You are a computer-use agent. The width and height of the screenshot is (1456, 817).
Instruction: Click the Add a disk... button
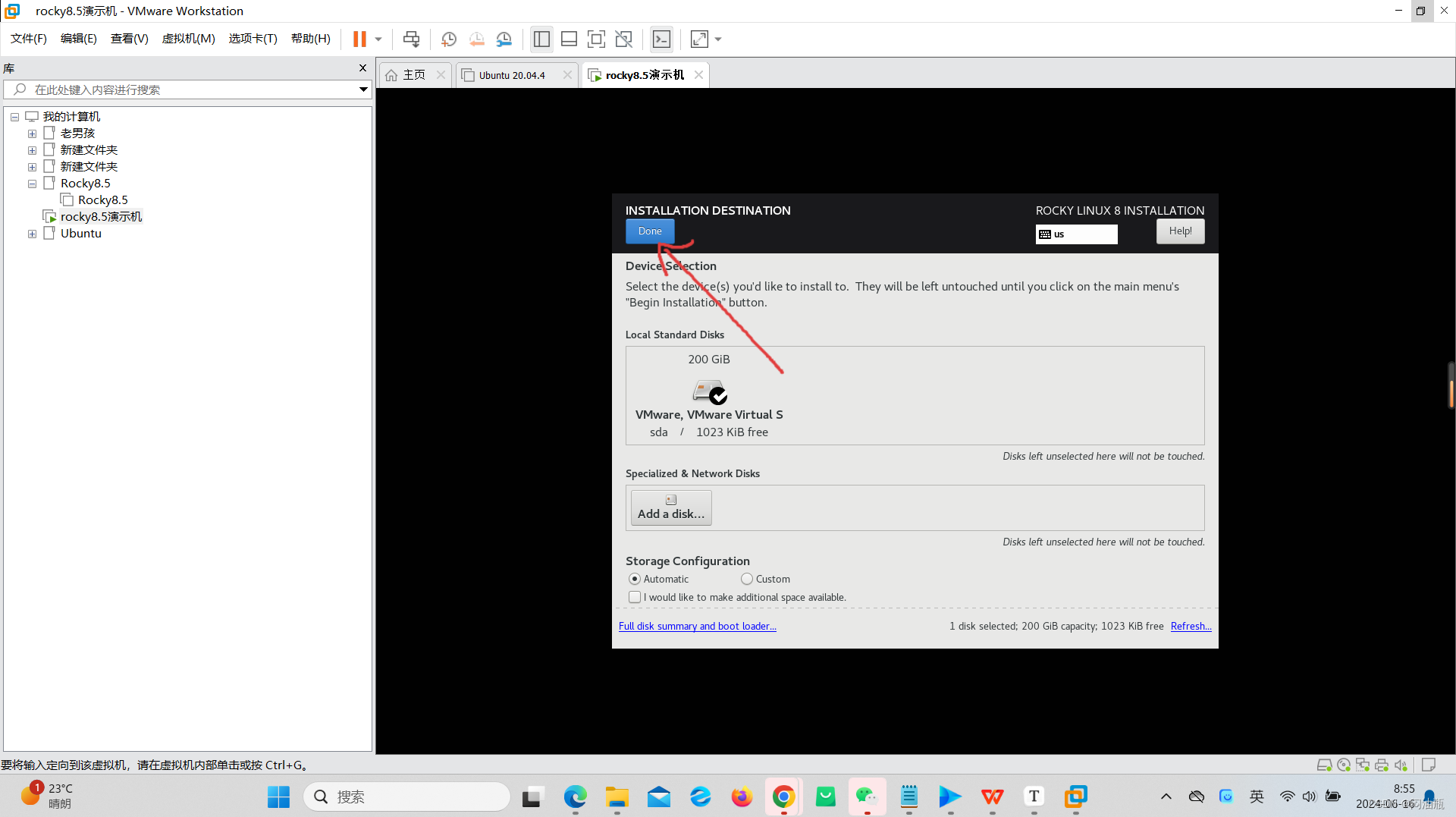[671, 507]
